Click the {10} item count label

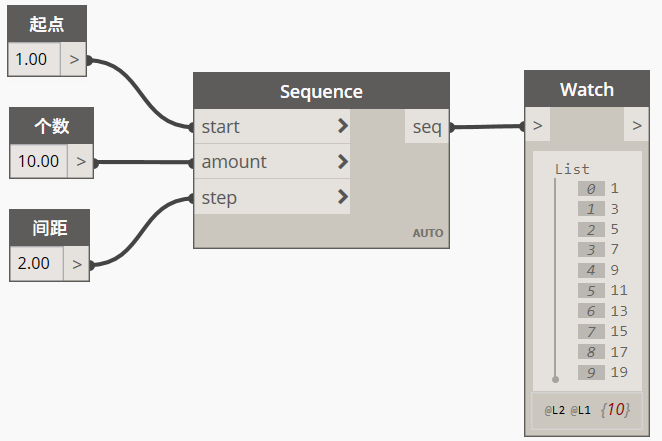(x=615, y=409)
